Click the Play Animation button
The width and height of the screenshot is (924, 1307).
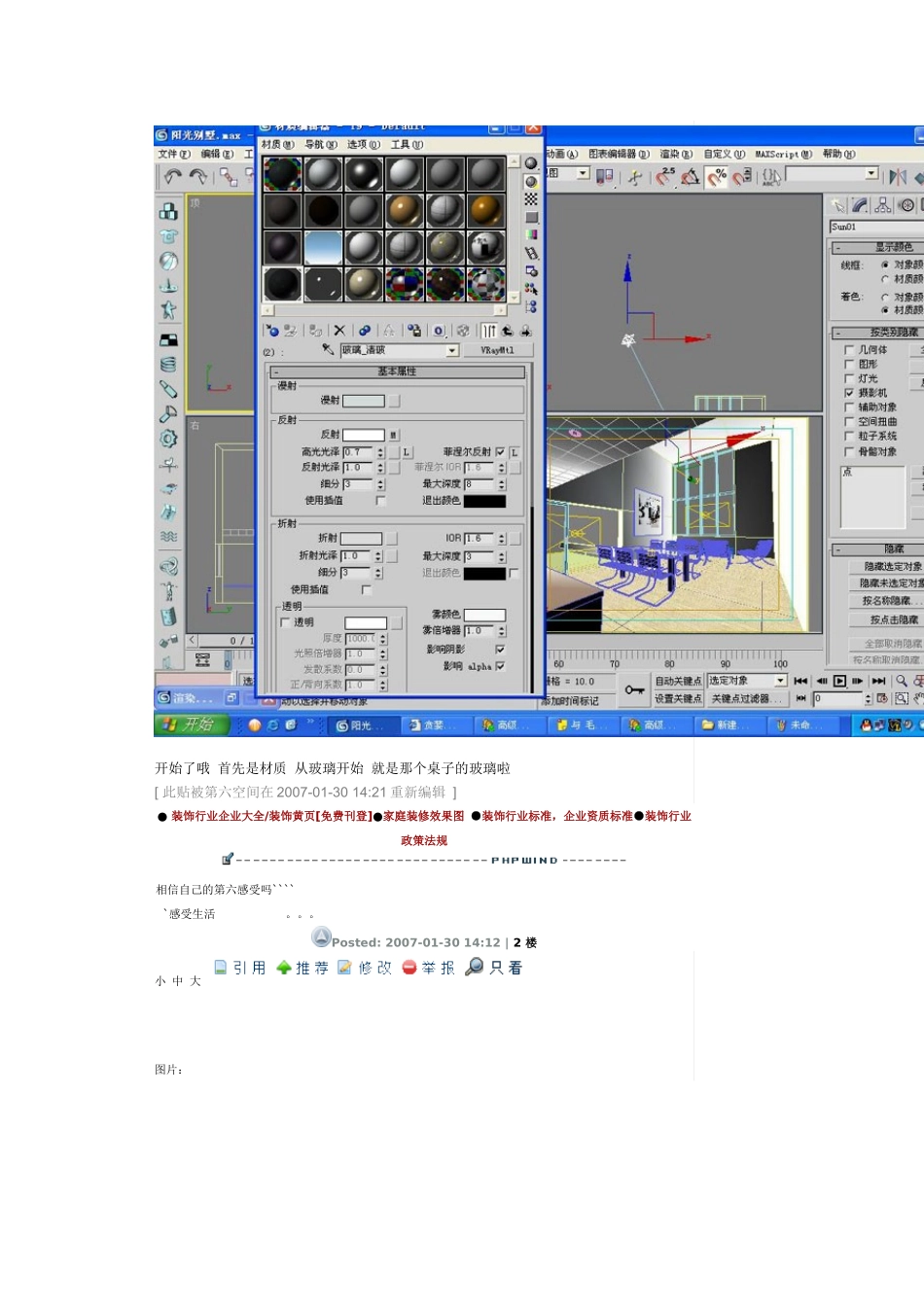839,681
